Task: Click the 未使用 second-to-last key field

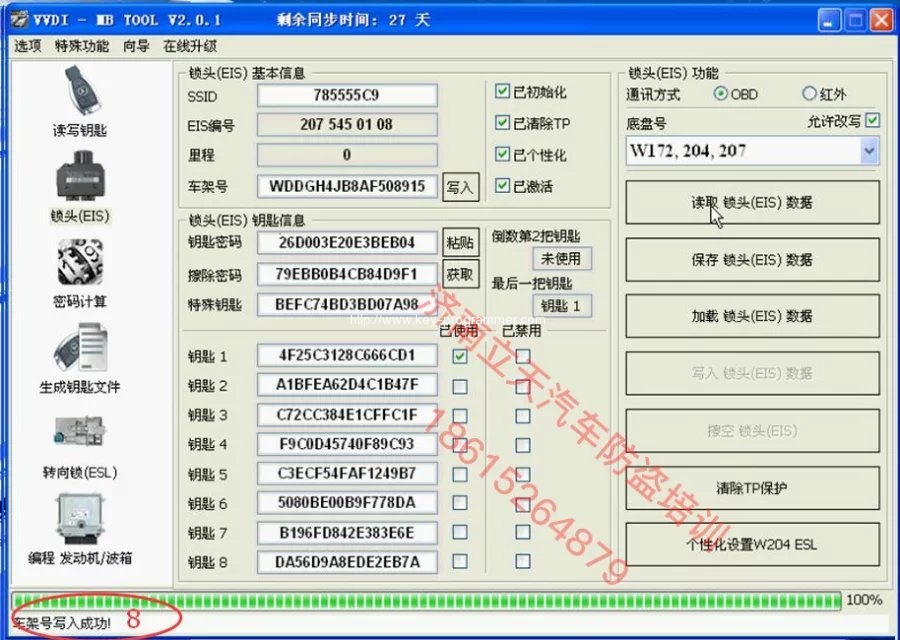Action: coord(561,259)
